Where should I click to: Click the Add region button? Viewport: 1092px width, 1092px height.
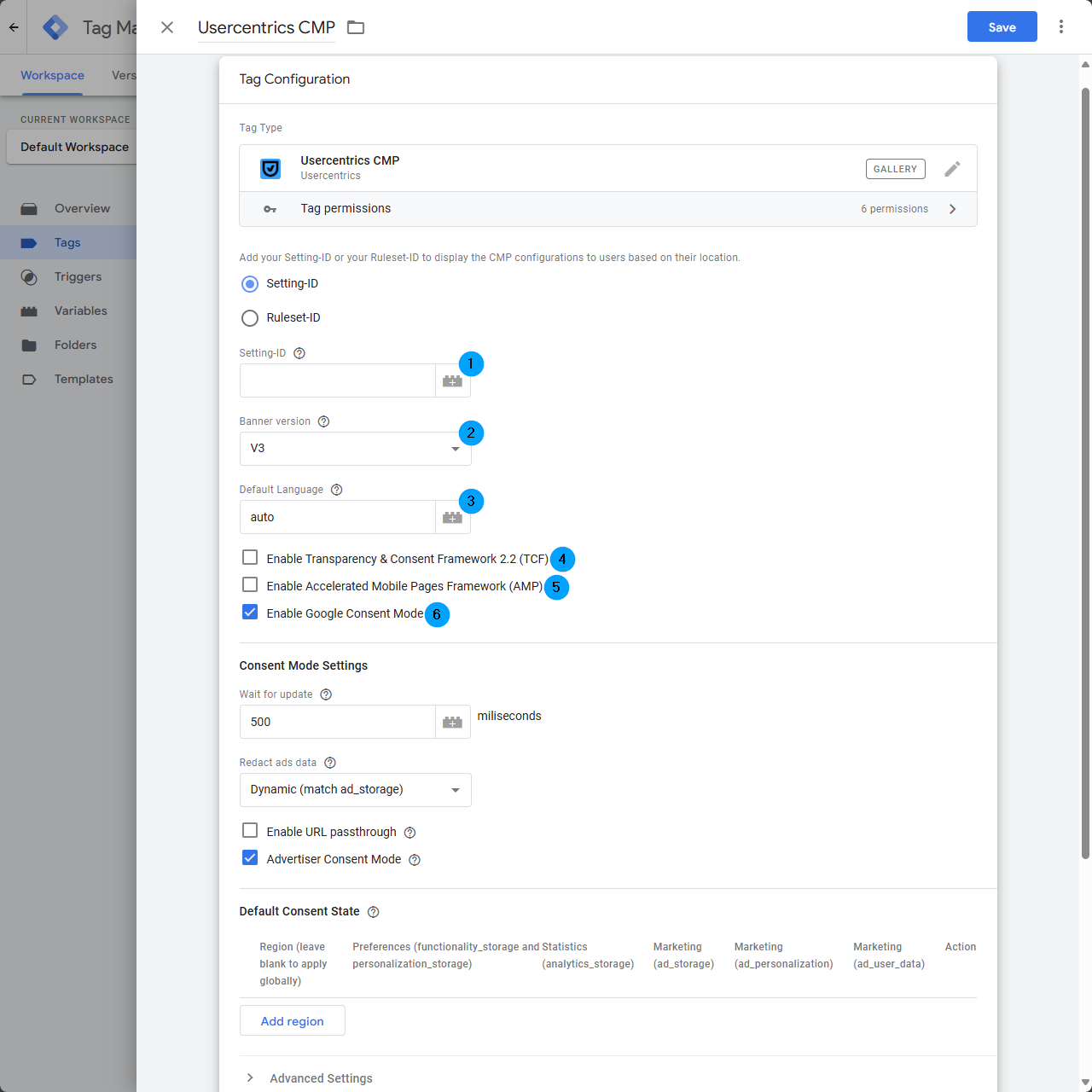point(293,1021)
